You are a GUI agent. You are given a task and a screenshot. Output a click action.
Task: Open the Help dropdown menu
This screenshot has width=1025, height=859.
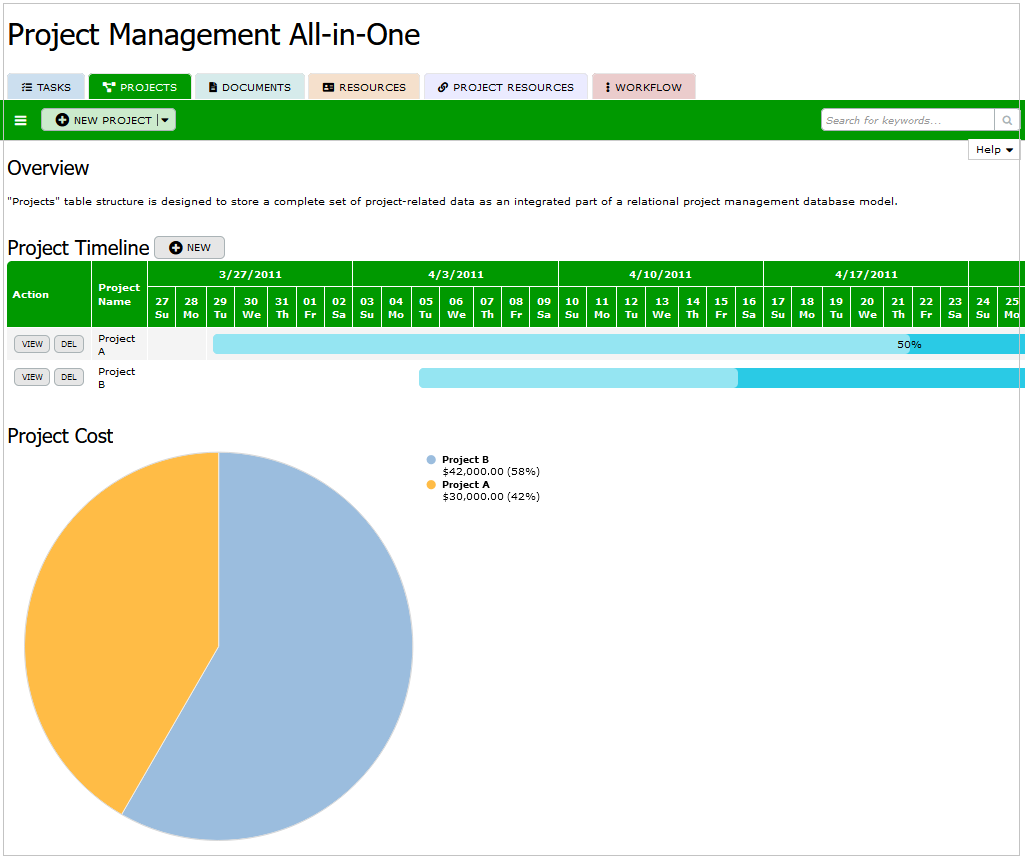coord(994,150)
